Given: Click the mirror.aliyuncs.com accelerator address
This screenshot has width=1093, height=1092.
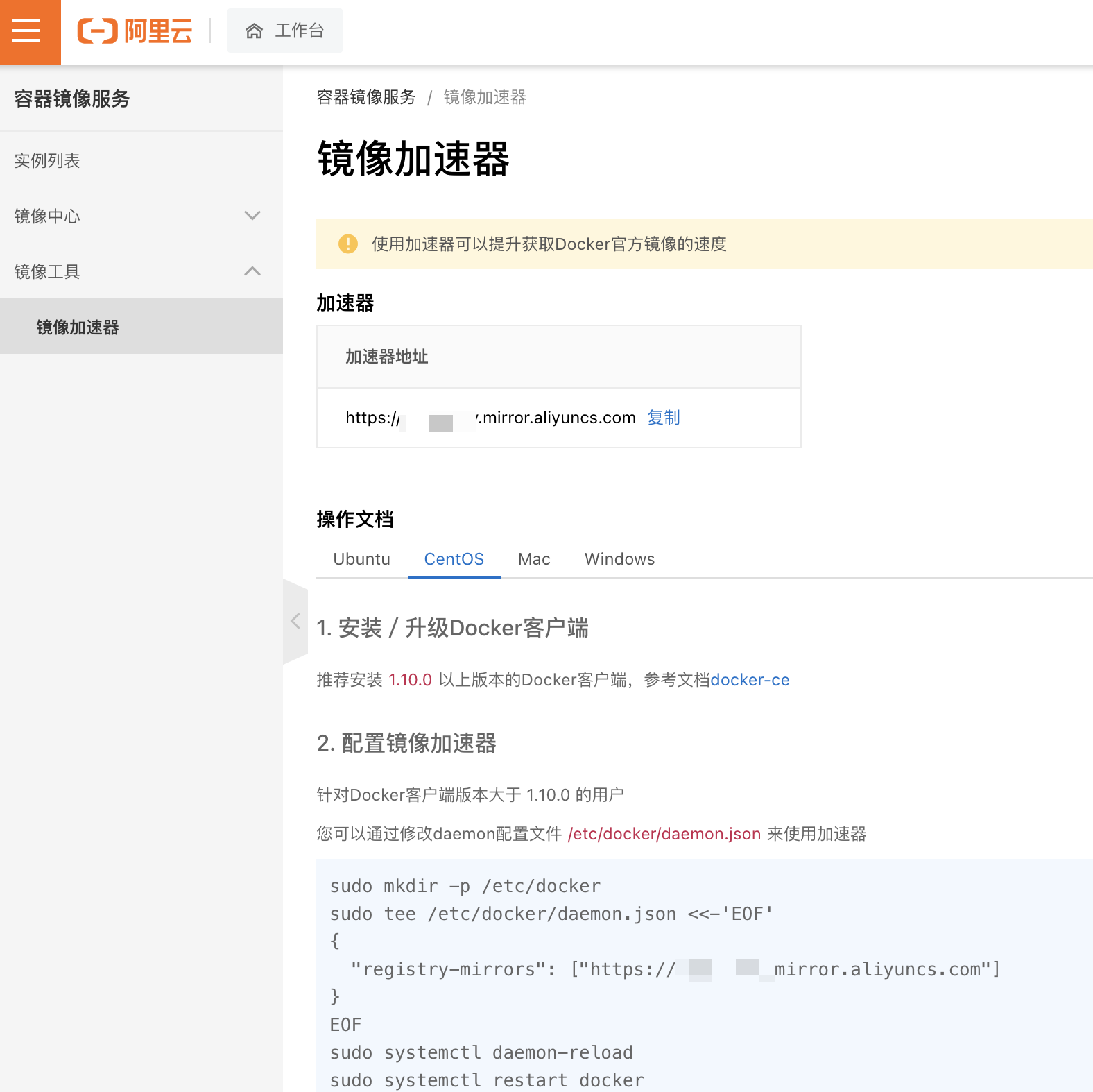Looking at the screenshot, I should coord(490,418).
